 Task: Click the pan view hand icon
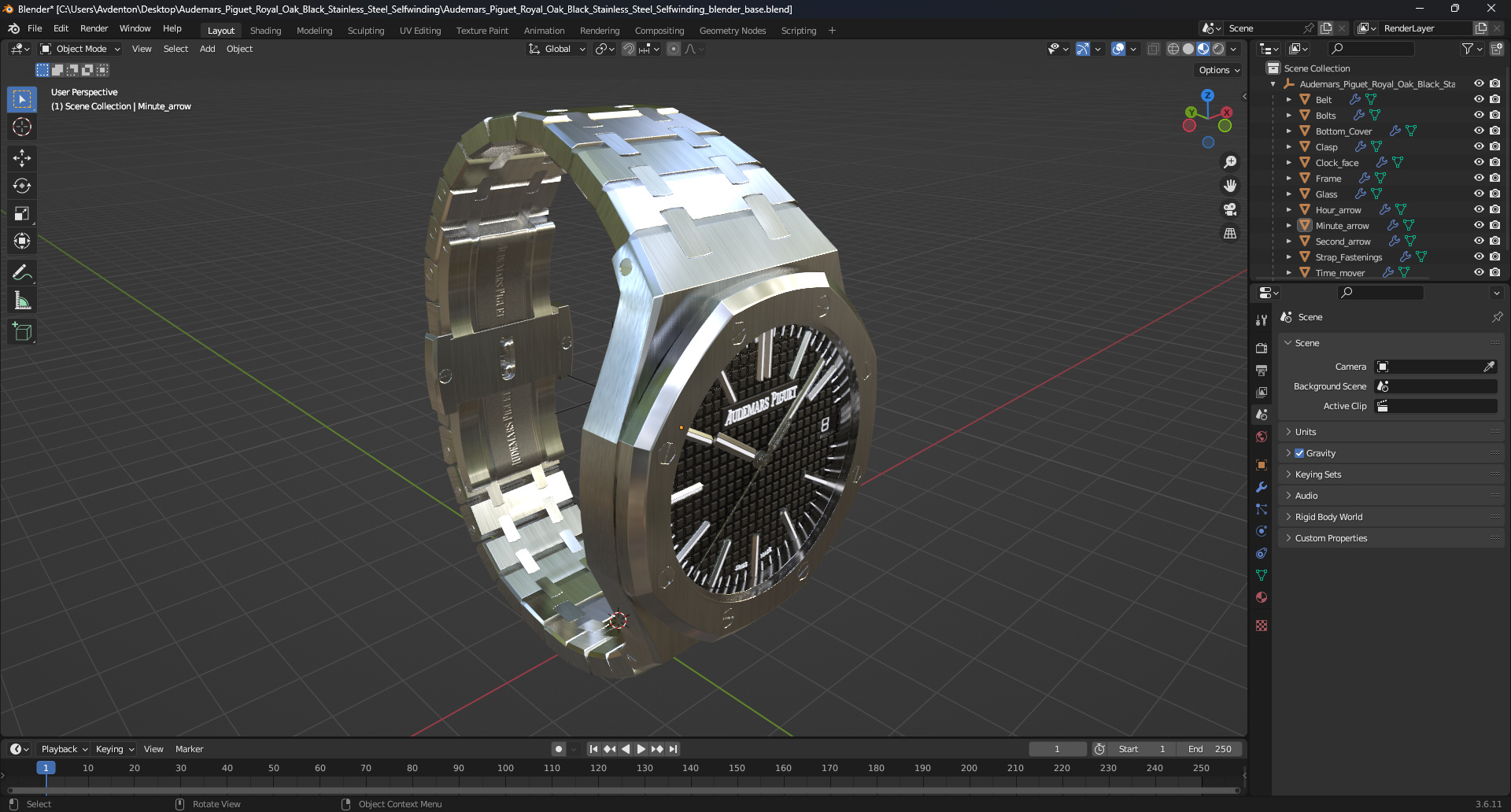pyautogui.click(x=1230, y=186)
